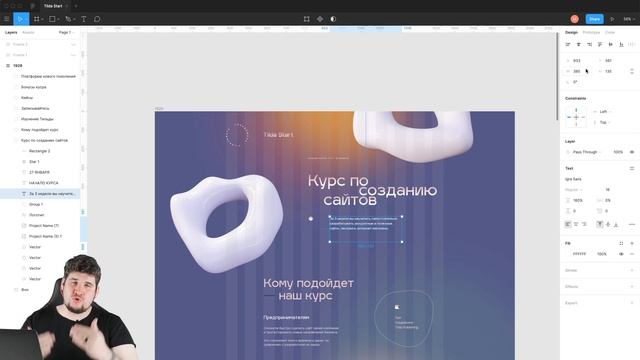The image size is (640, 360).
Task: Click the font family Igra Sans field
Action: [x=573, y=179]
